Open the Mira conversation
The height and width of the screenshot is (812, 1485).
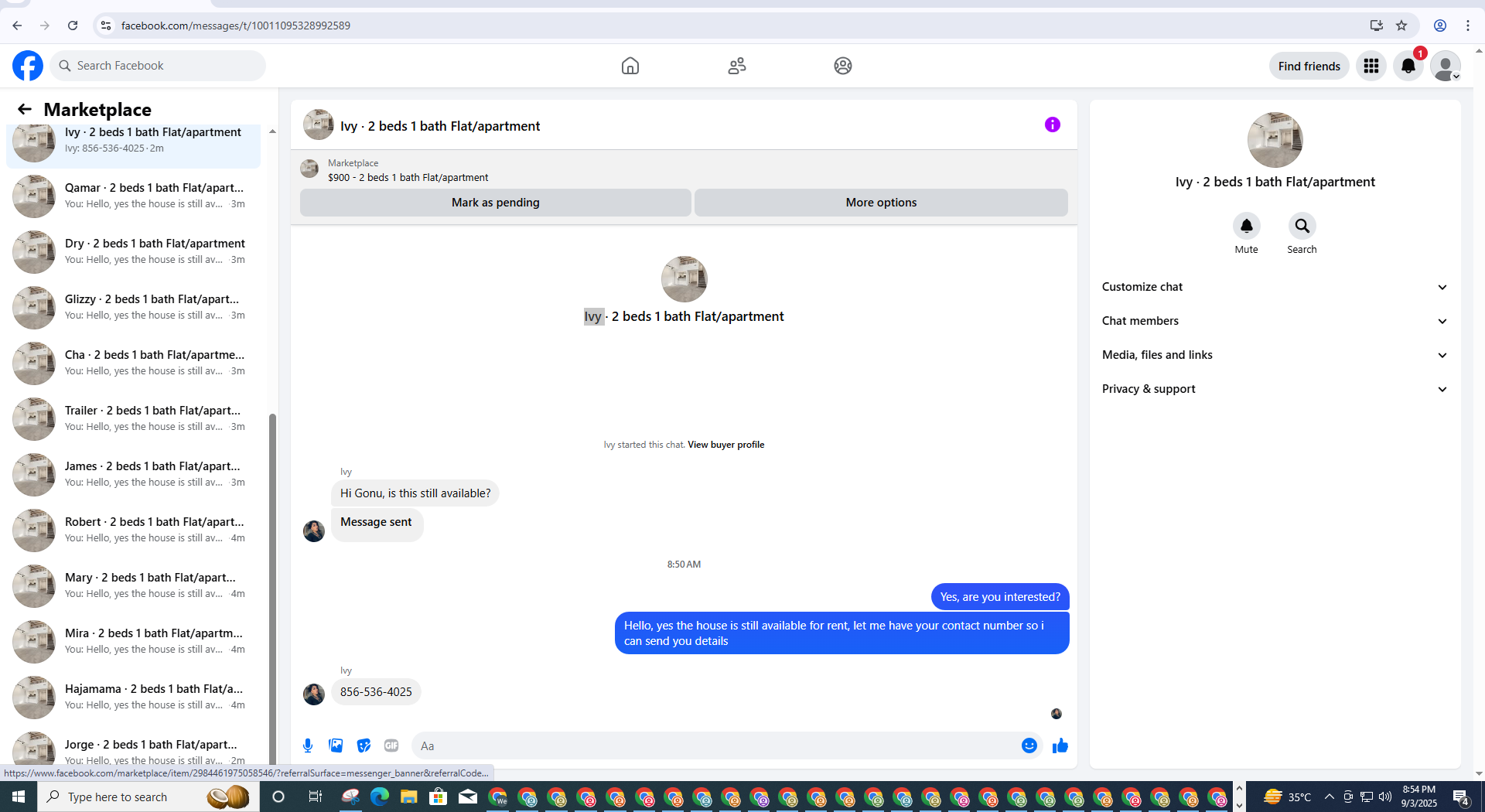(133, 641)
